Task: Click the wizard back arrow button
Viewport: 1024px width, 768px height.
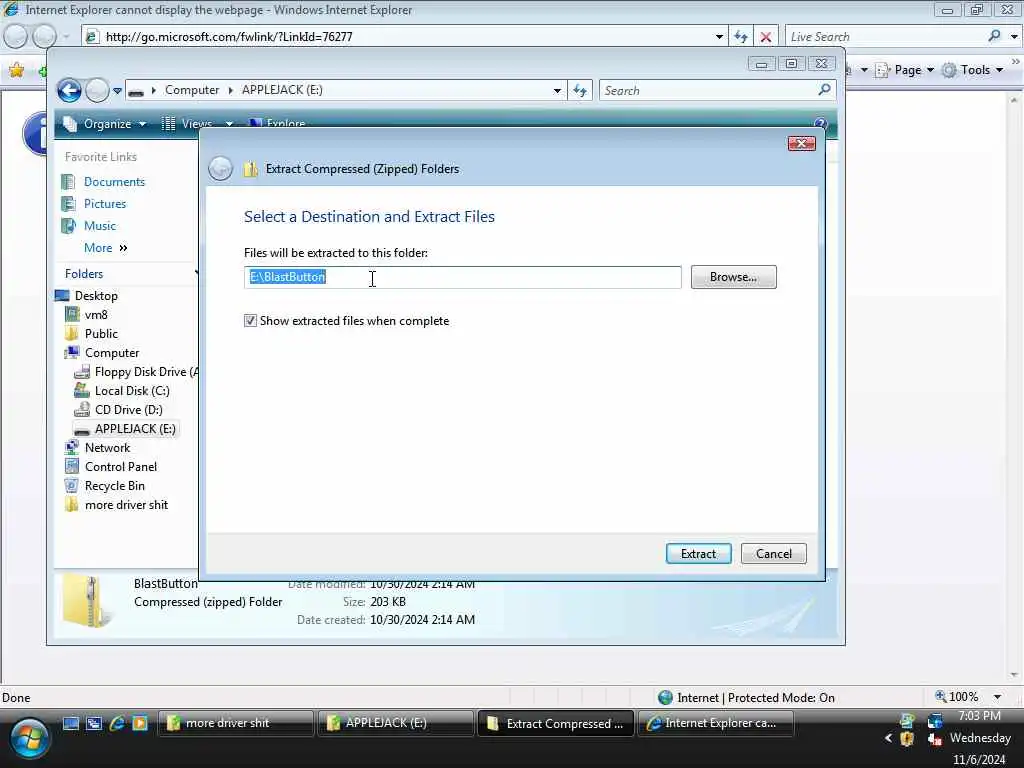Action: click(220, 169)
